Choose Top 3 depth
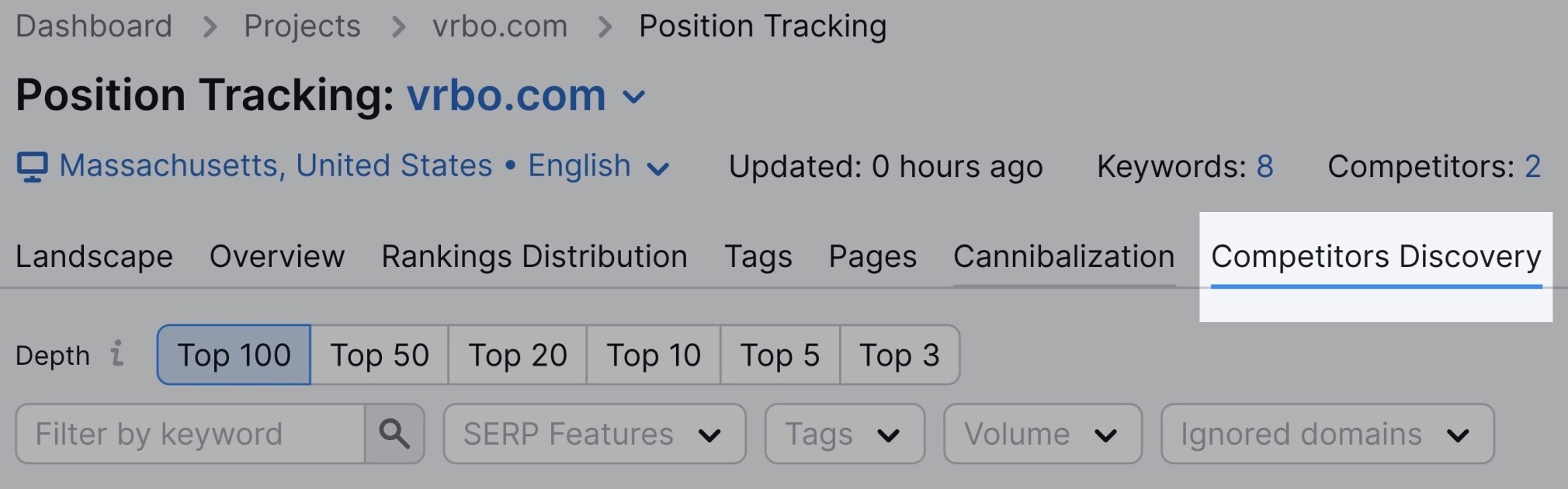The width and height of the screenshot is (1568, 489). pyautogui.click(x=900, y=355)
